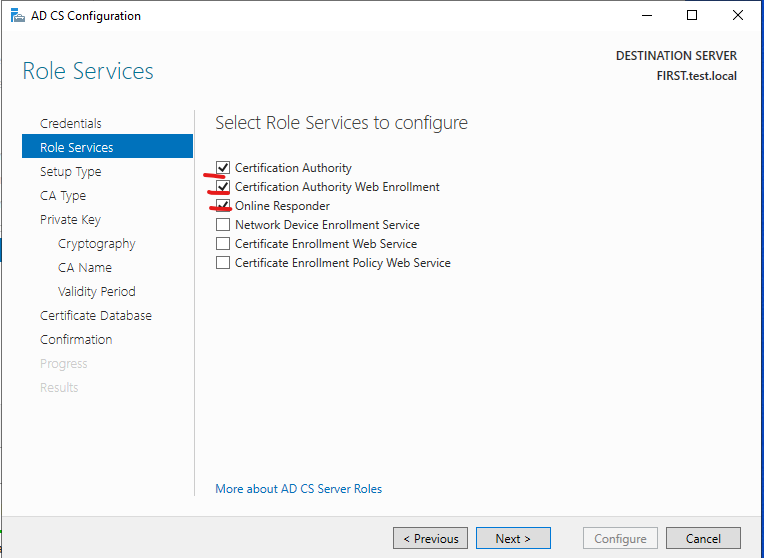Viewport: 764px width, 558px height.
Task: Go to the Credentials step
Action: (71, 123)
